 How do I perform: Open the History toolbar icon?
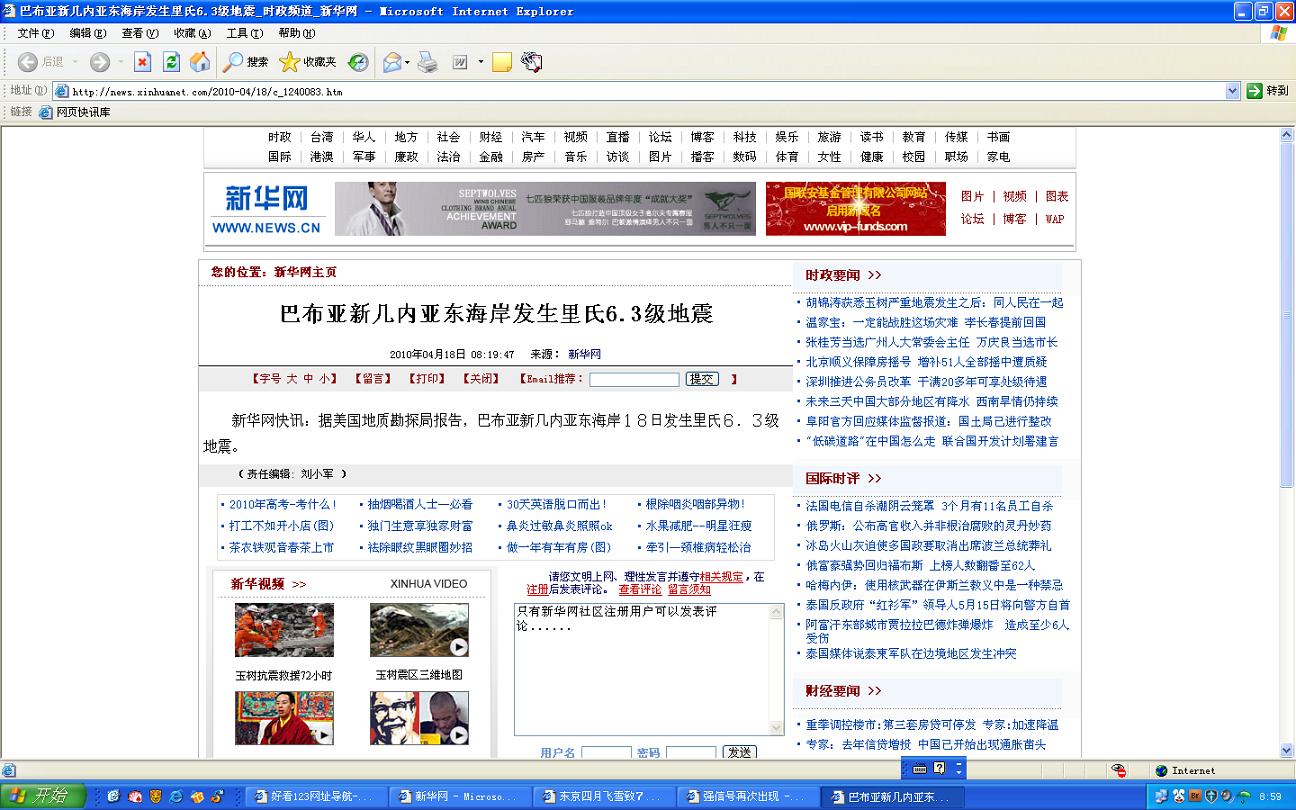[358, 62]
